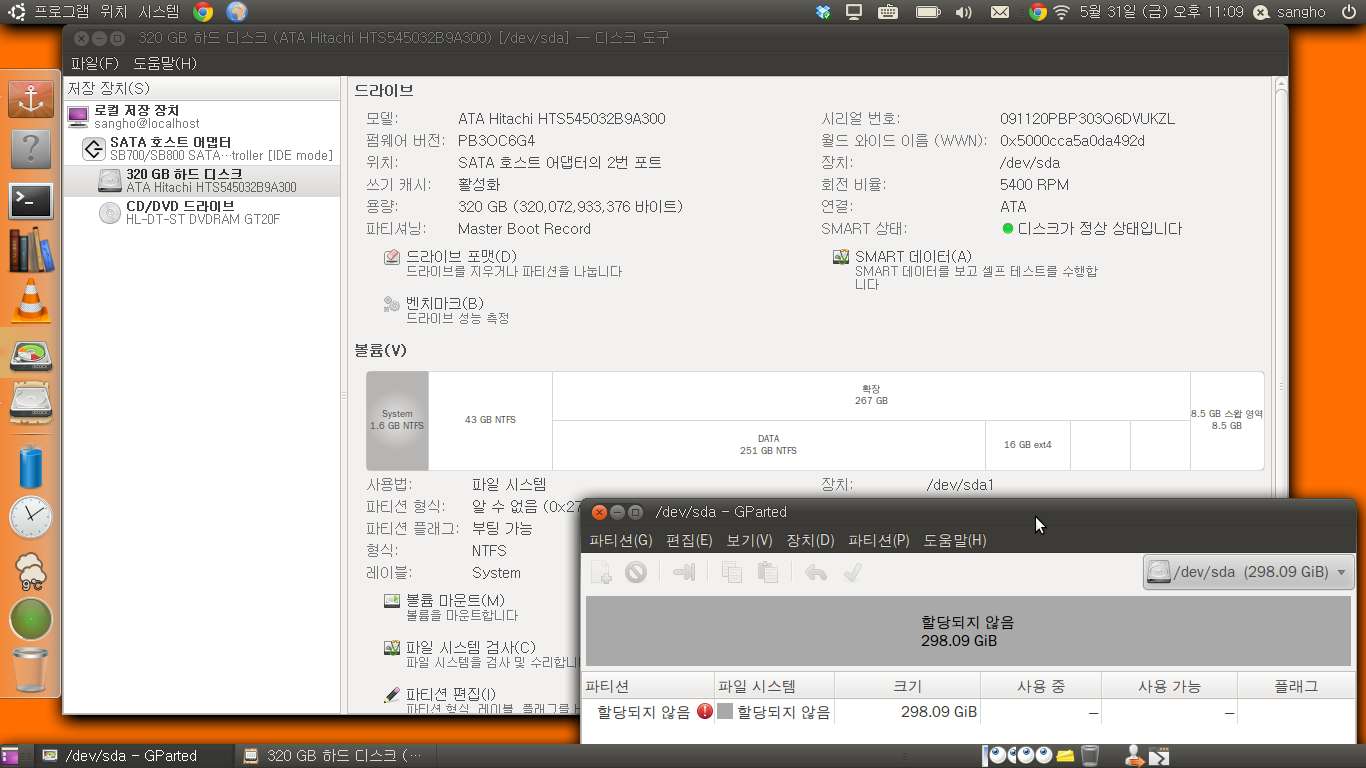The height and width of the screenshot is (768, 1366).
Task: Click the mail envelope tray icon
Action: (x=999, y=12)
